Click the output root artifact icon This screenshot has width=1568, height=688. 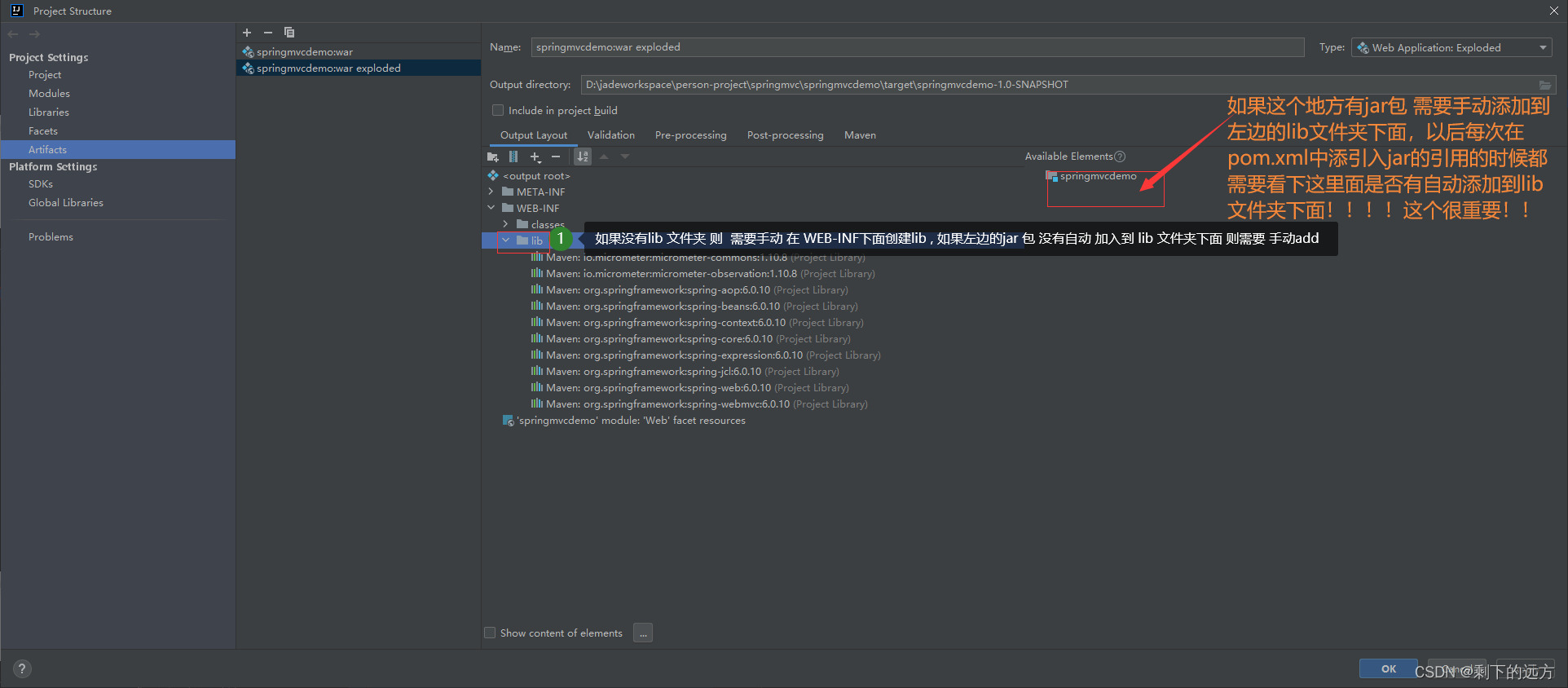click(x=493, y=175)
